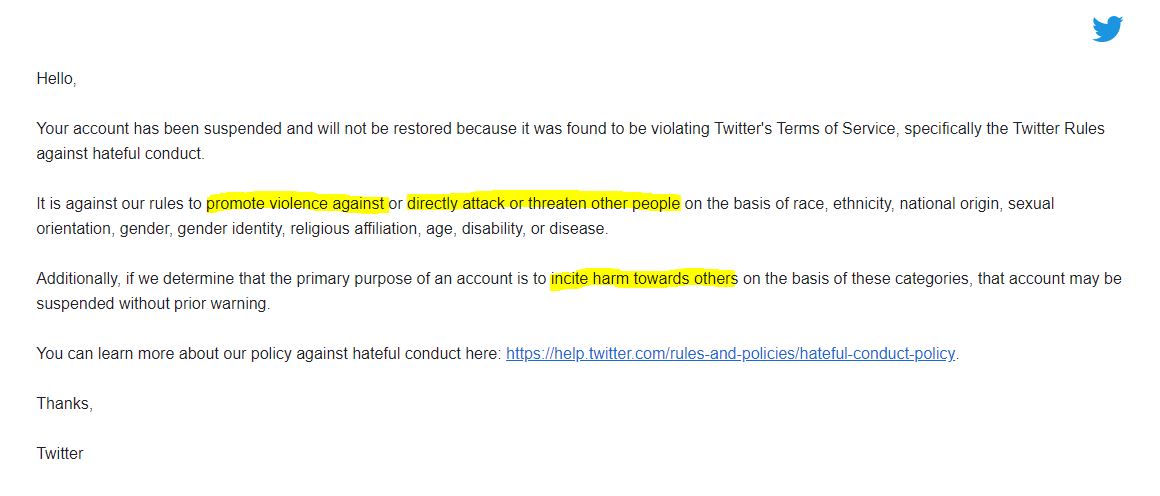Click the highlighted phrase 'promote violence against'
The height and width of the screenshot is (496, 1160).
pyautogui.click(x=297, y=203)
